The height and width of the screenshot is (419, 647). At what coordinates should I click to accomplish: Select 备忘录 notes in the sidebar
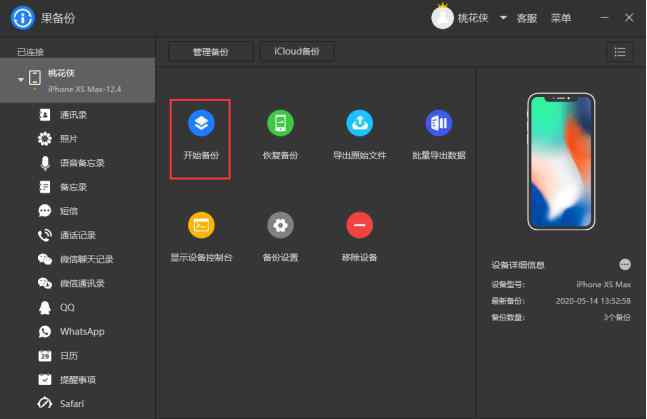[78, 187]
